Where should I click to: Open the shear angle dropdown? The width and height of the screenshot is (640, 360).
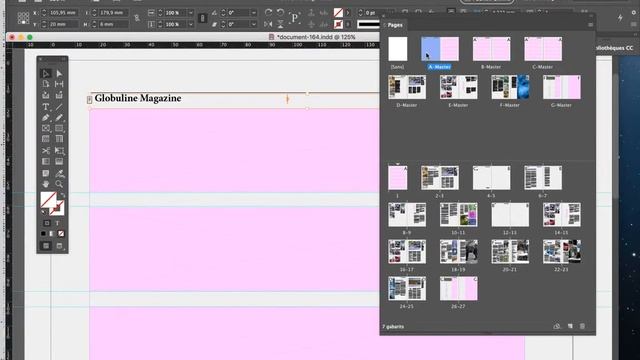click(253, 24)
